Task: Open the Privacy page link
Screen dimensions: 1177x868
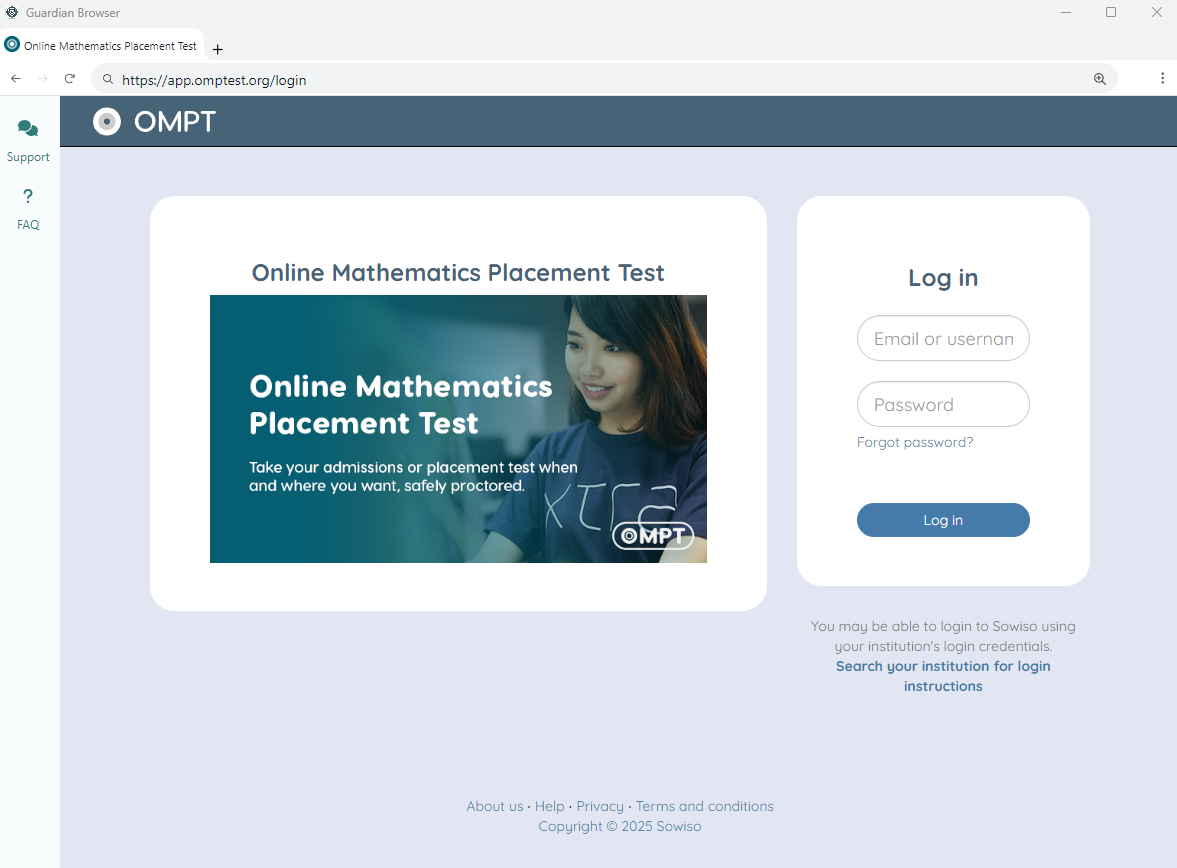Action: [x=599, y=806]
